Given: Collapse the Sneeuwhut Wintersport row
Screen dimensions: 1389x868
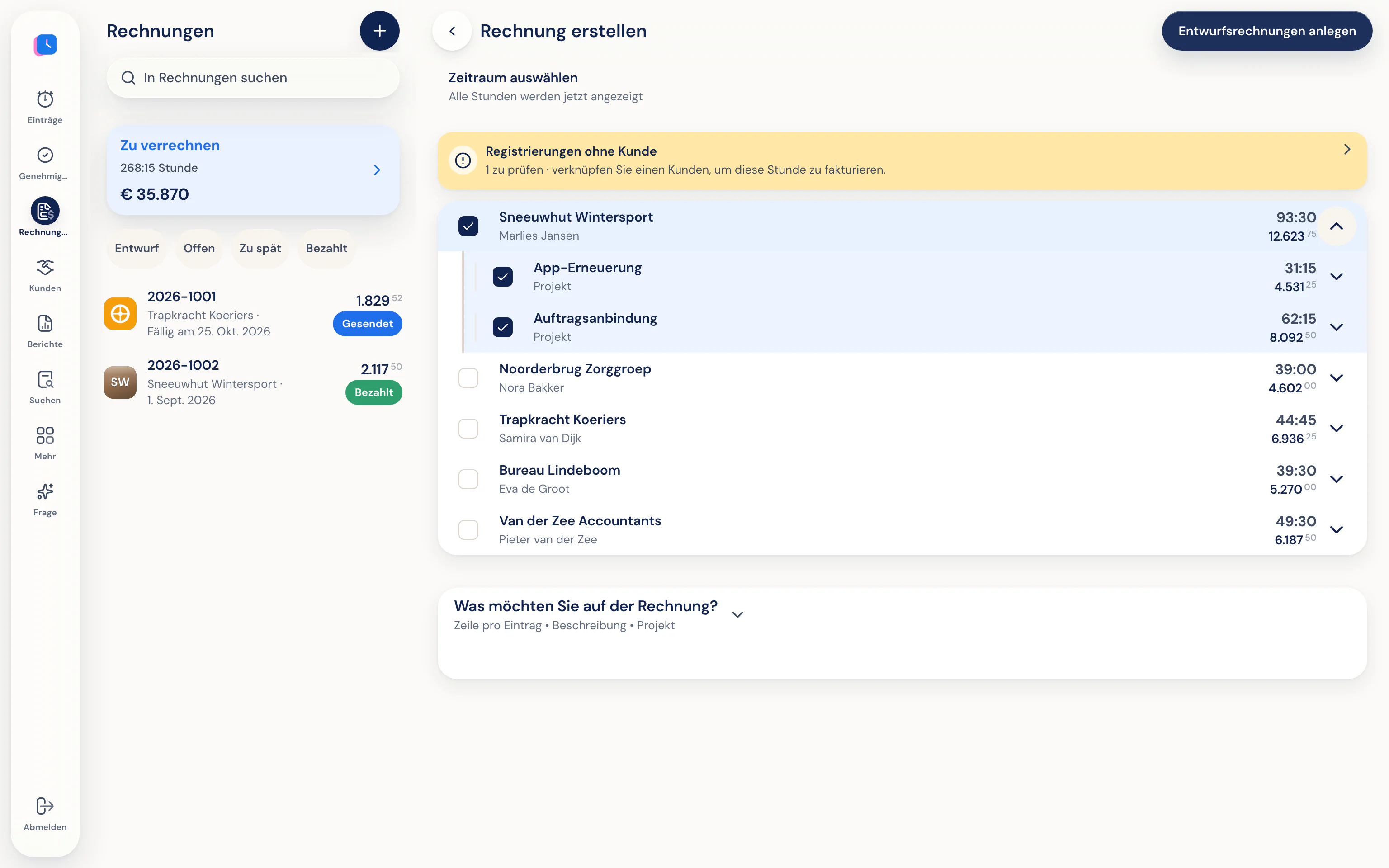Looking at the screenshot, I should 1336,226.
